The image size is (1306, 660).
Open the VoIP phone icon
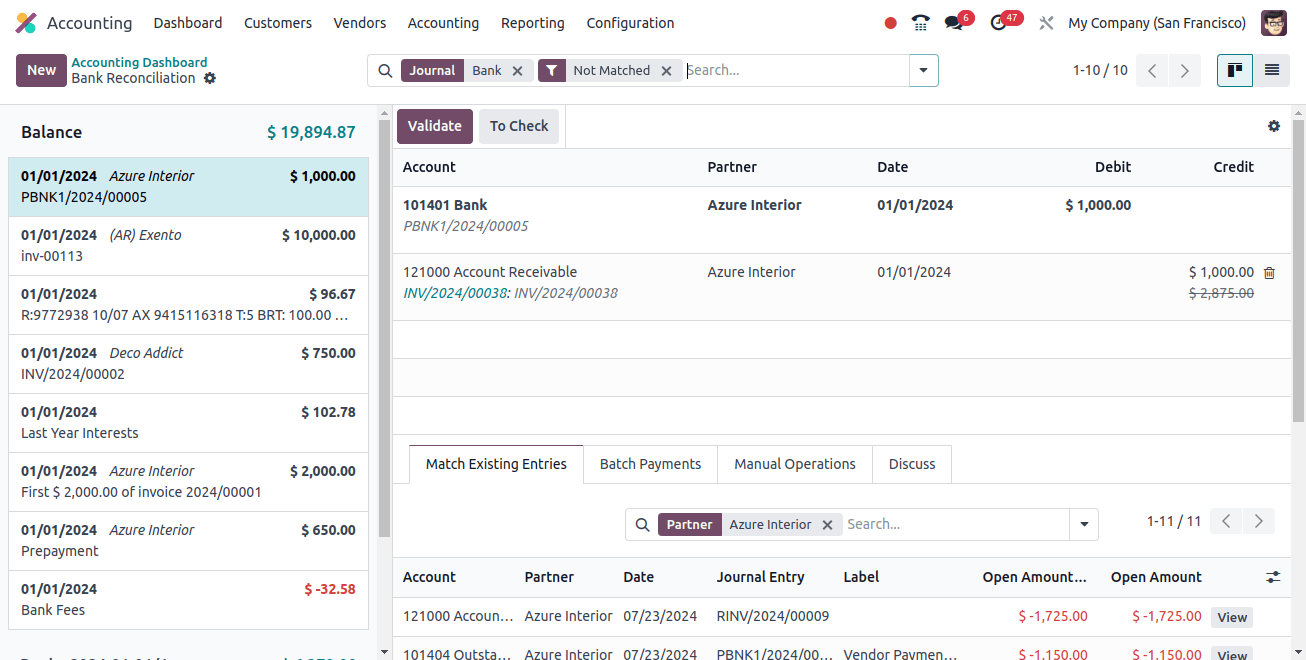point(921,23)
